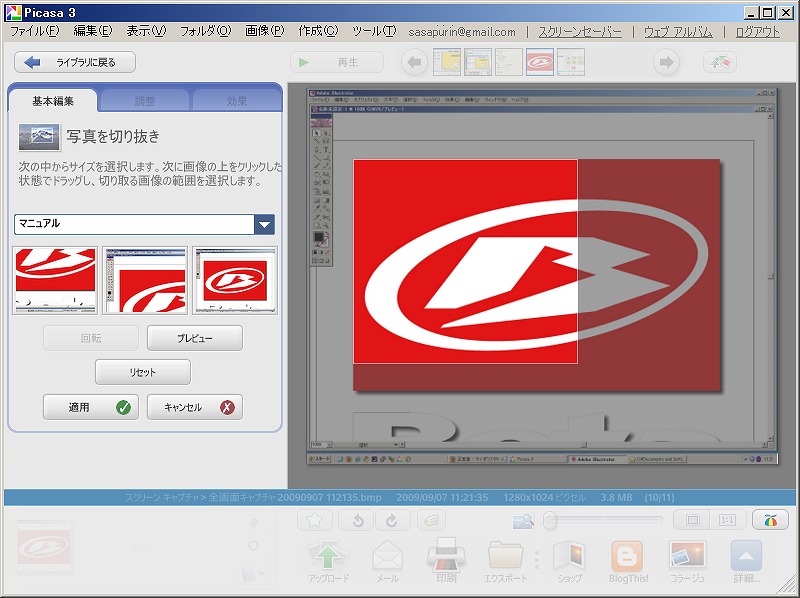Viewport: 800px width, 598px height.
Task: Cancel the crop with キャンセル button
Action: (195, 407)
